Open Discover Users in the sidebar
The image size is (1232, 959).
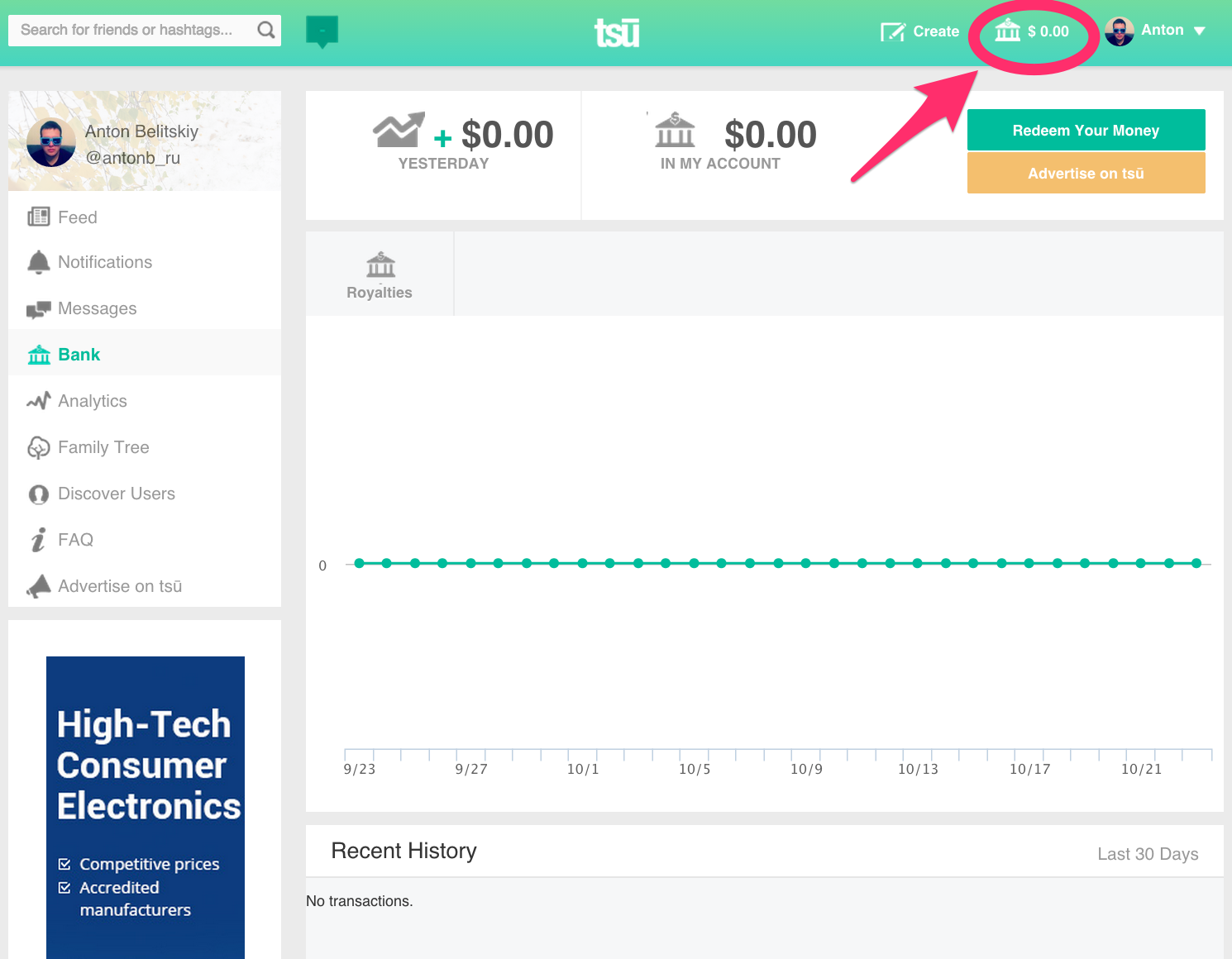click(145, 494)
